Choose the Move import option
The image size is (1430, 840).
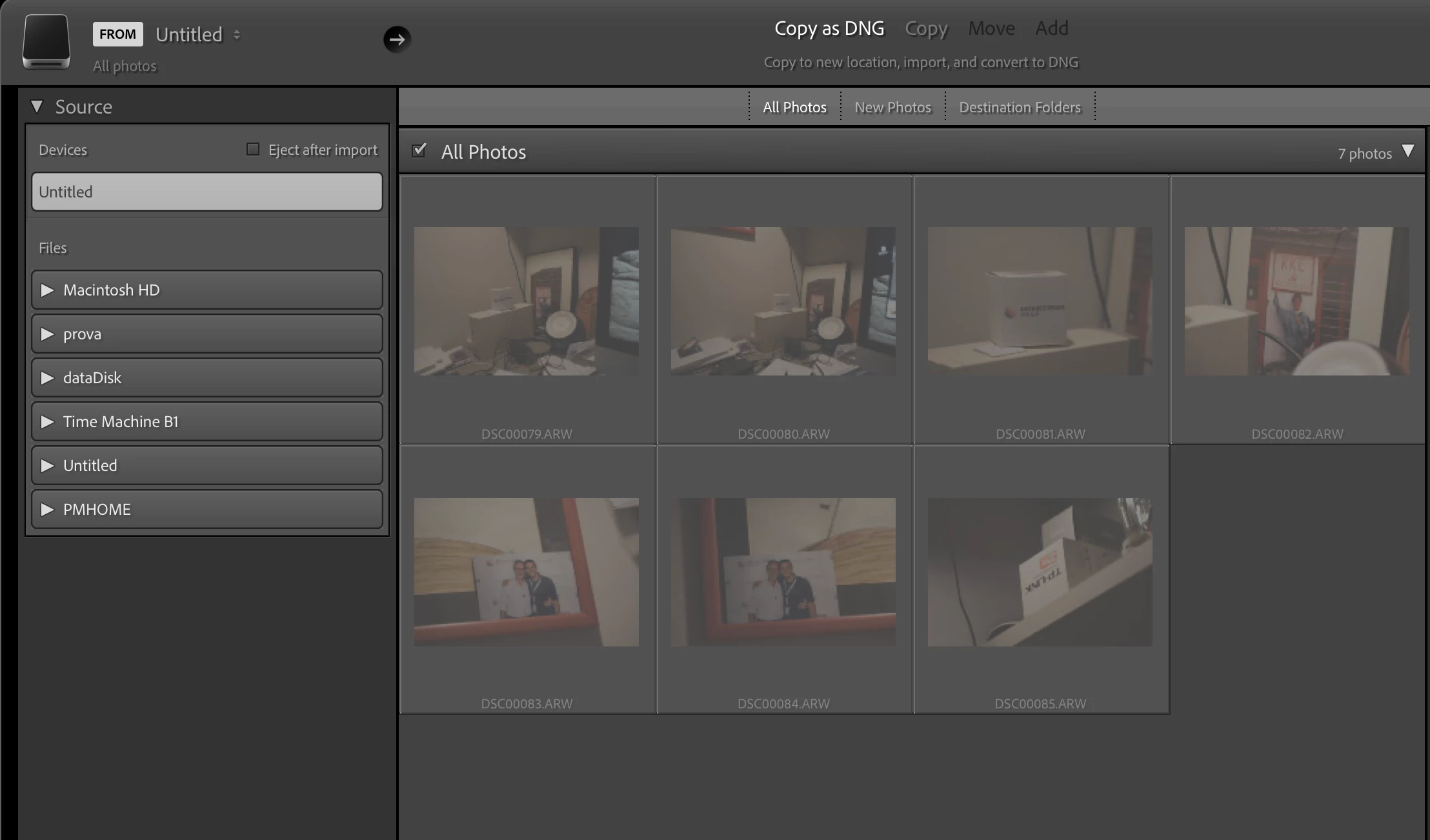(991, 28)
